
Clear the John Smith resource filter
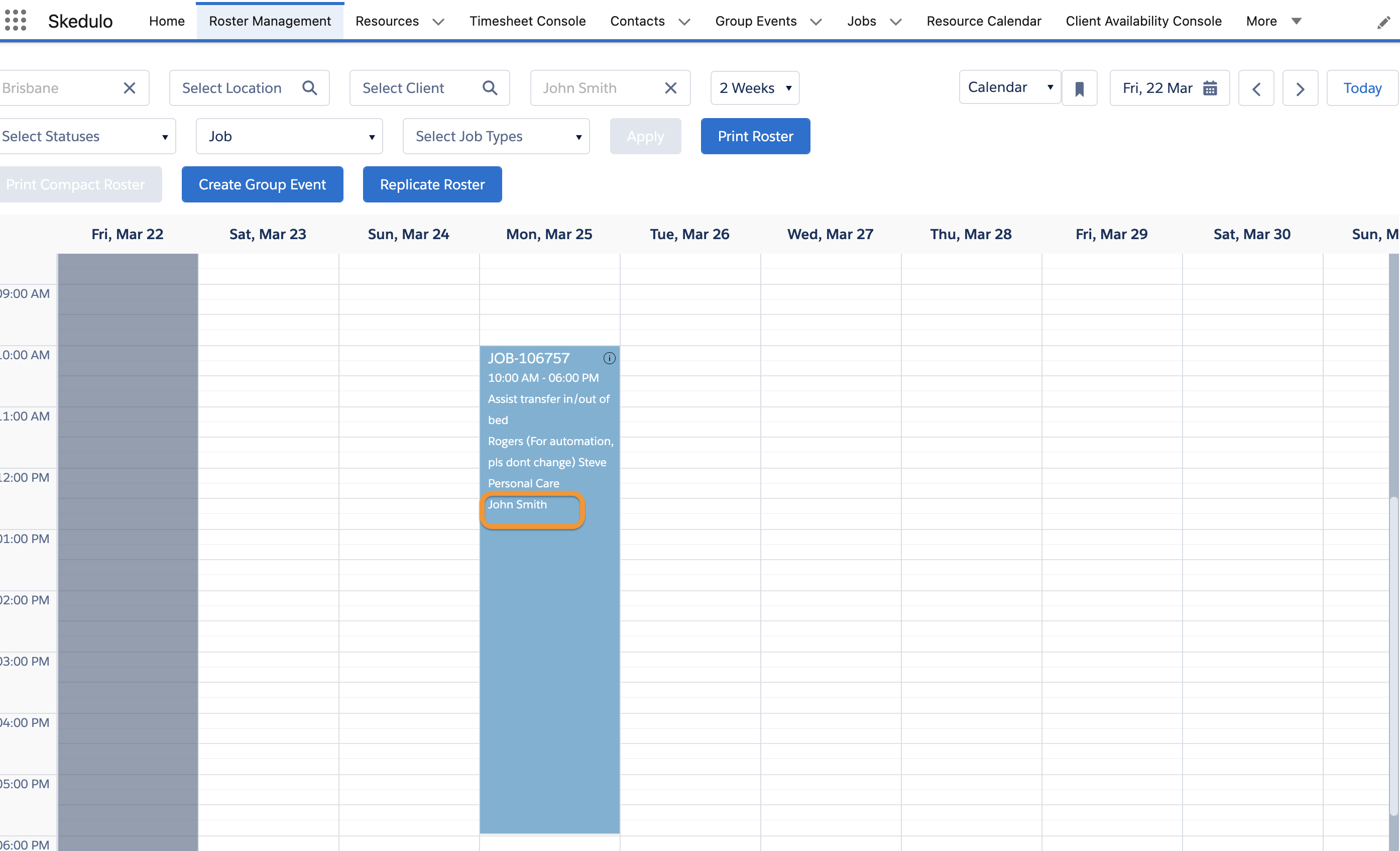(670, 88)
